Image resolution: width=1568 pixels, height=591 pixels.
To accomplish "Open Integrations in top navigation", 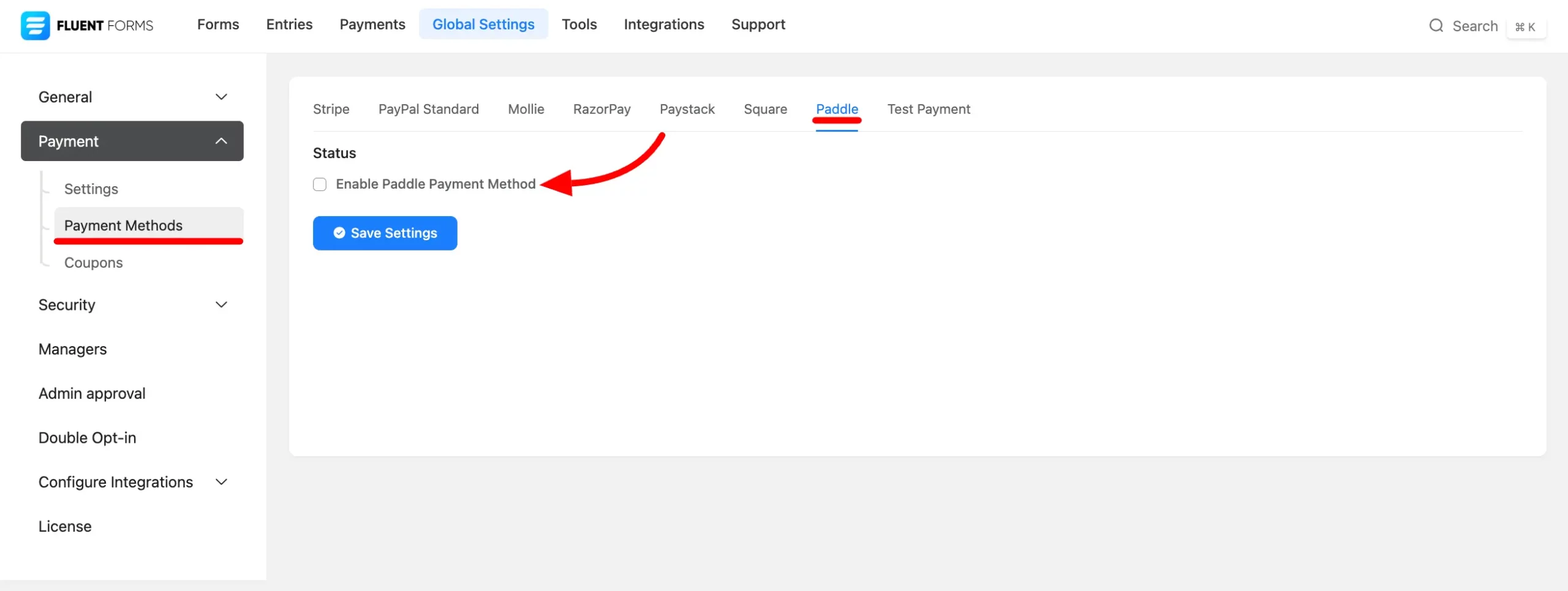I will pyautogui.click(x=664, y=24).
